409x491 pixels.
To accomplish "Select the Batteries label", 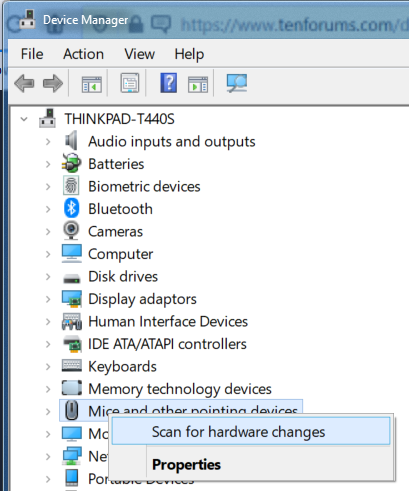I will pos(116,164).
